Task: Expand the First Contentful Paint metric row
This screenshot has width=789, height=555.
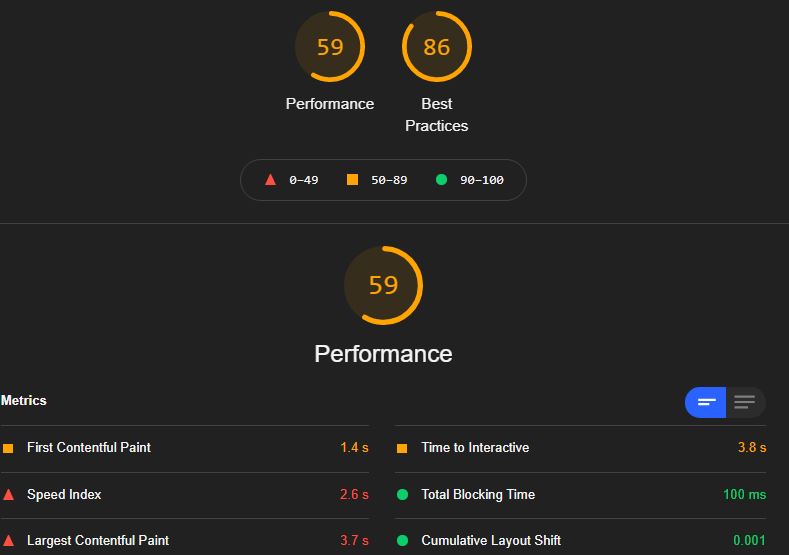Action: (x=185, y=448)
